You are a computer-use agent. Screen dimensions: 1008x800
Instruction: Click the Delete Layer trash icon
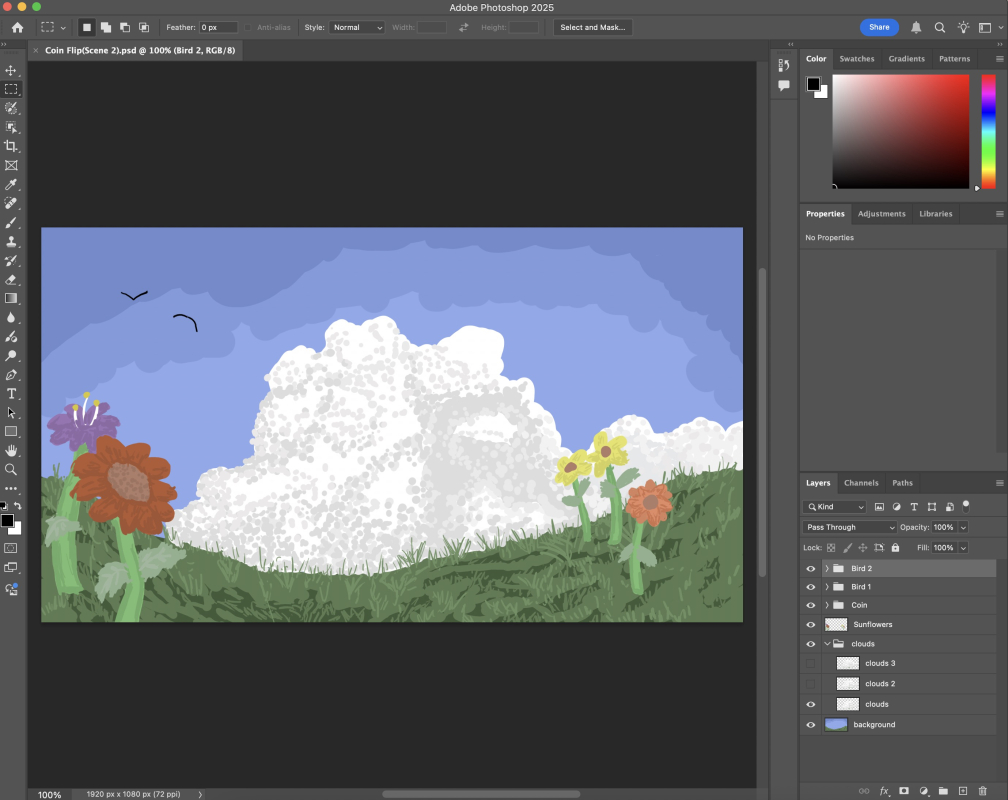point(983,791)
